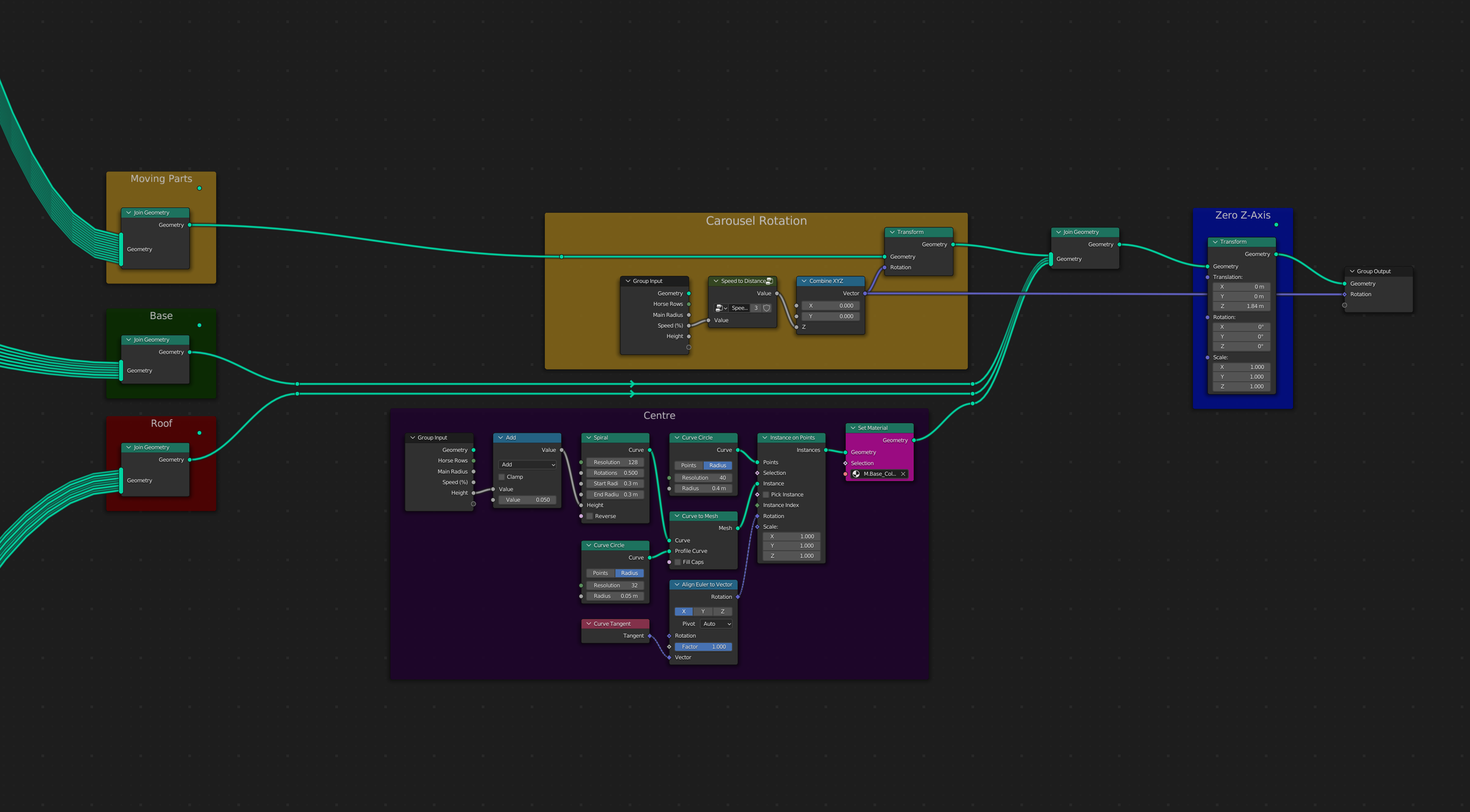Open Pivot Auto dropdown in Align Euler to Vector

coord(717,624)
